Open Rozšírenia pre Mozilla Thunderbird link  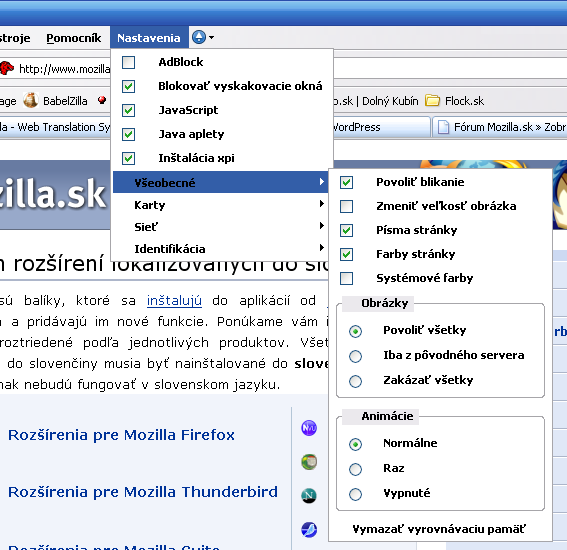(x=143, y=492)
